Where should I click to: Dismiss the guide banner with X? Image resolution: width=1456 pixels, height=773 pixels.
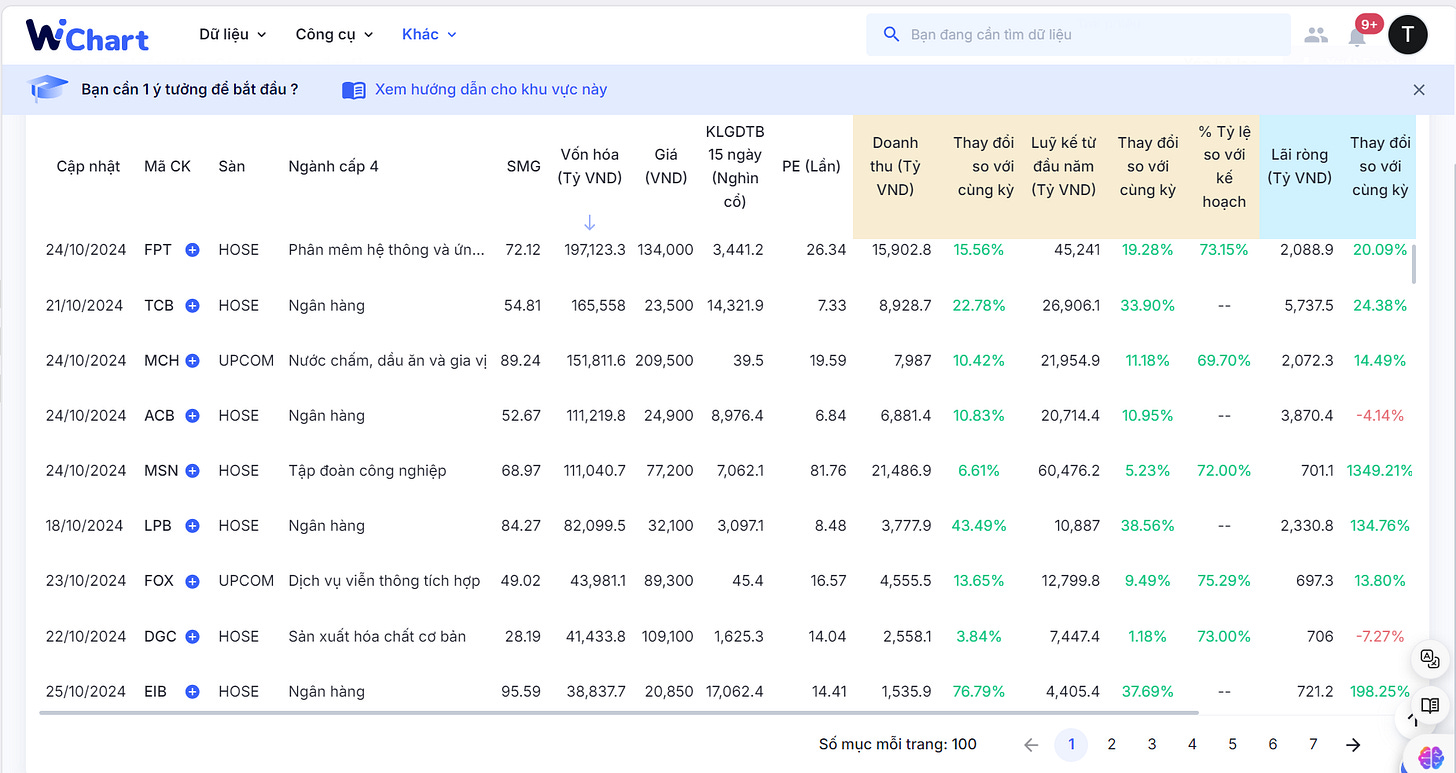tap(1418, 90)
